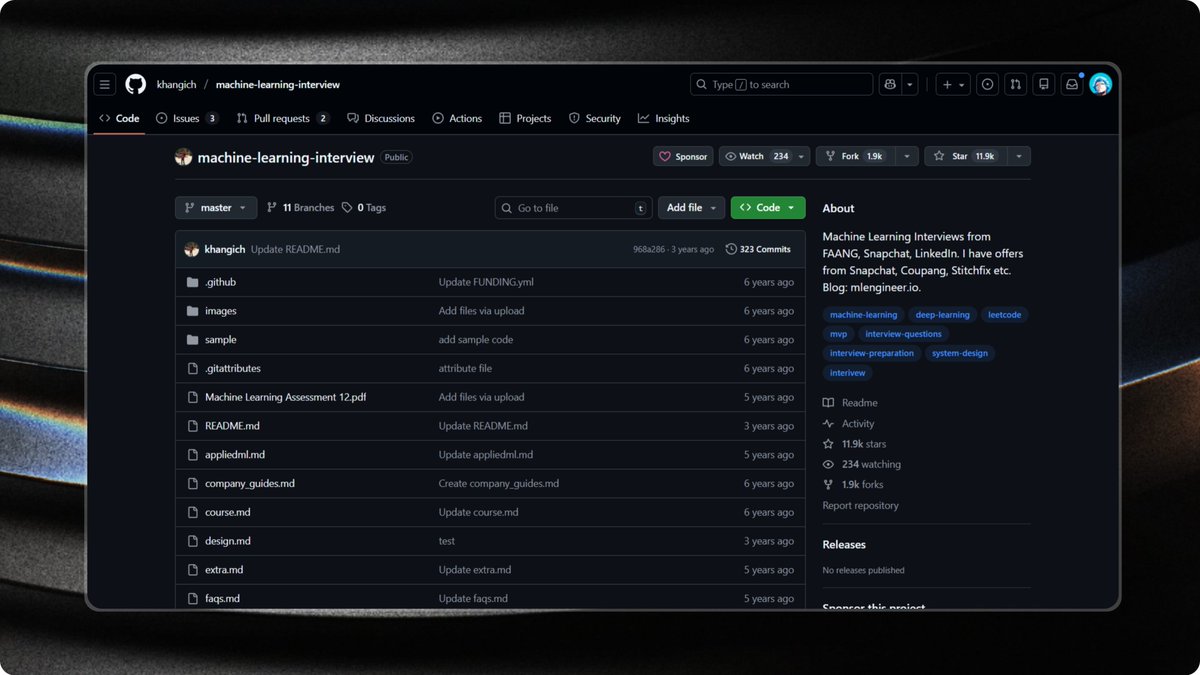Open the repositories icon in header
The height and width of the screenshot is (675, 1200).
[1044, 85]
